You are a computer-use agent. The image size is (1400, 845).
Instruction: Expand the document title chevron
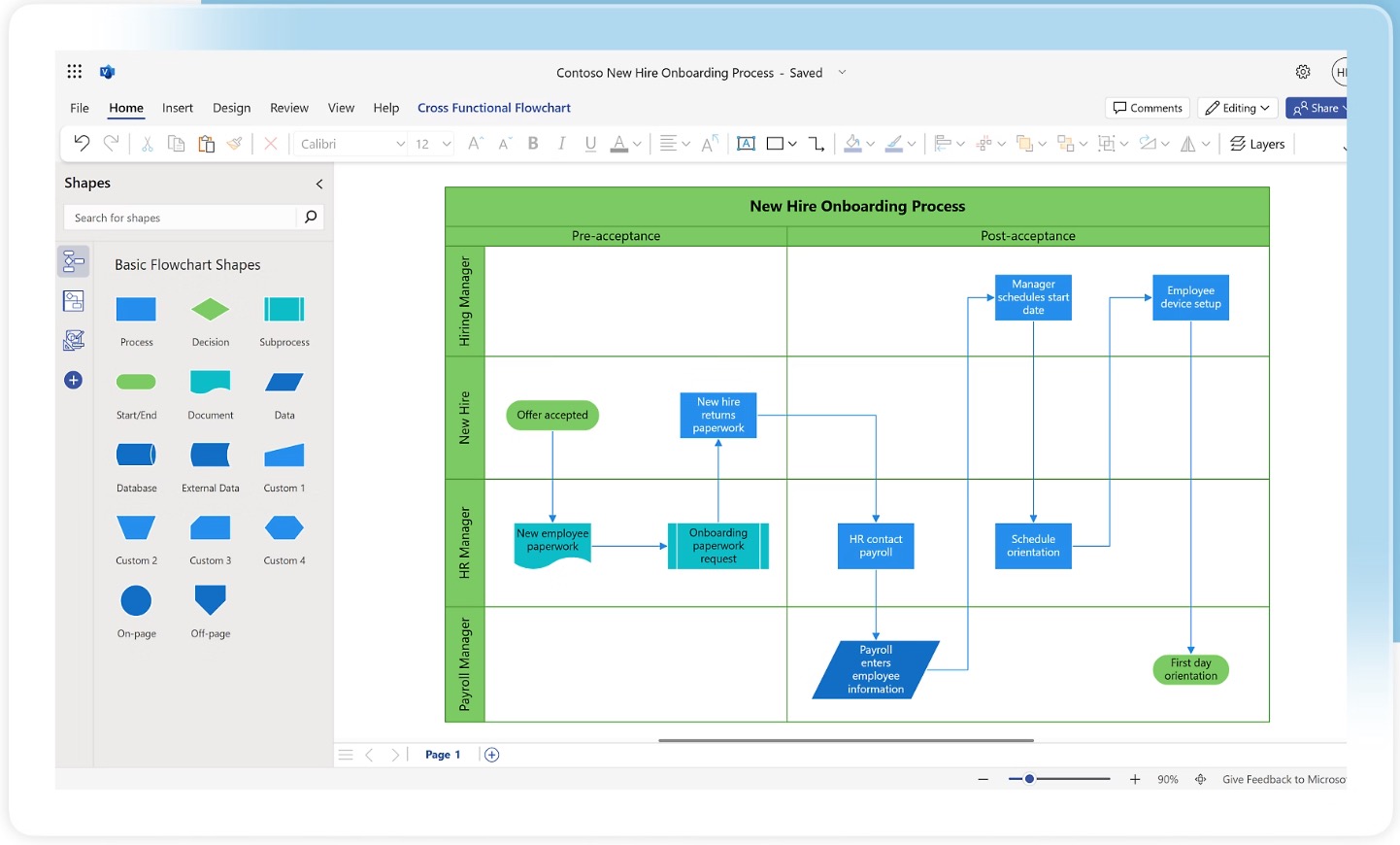[842, 72]
